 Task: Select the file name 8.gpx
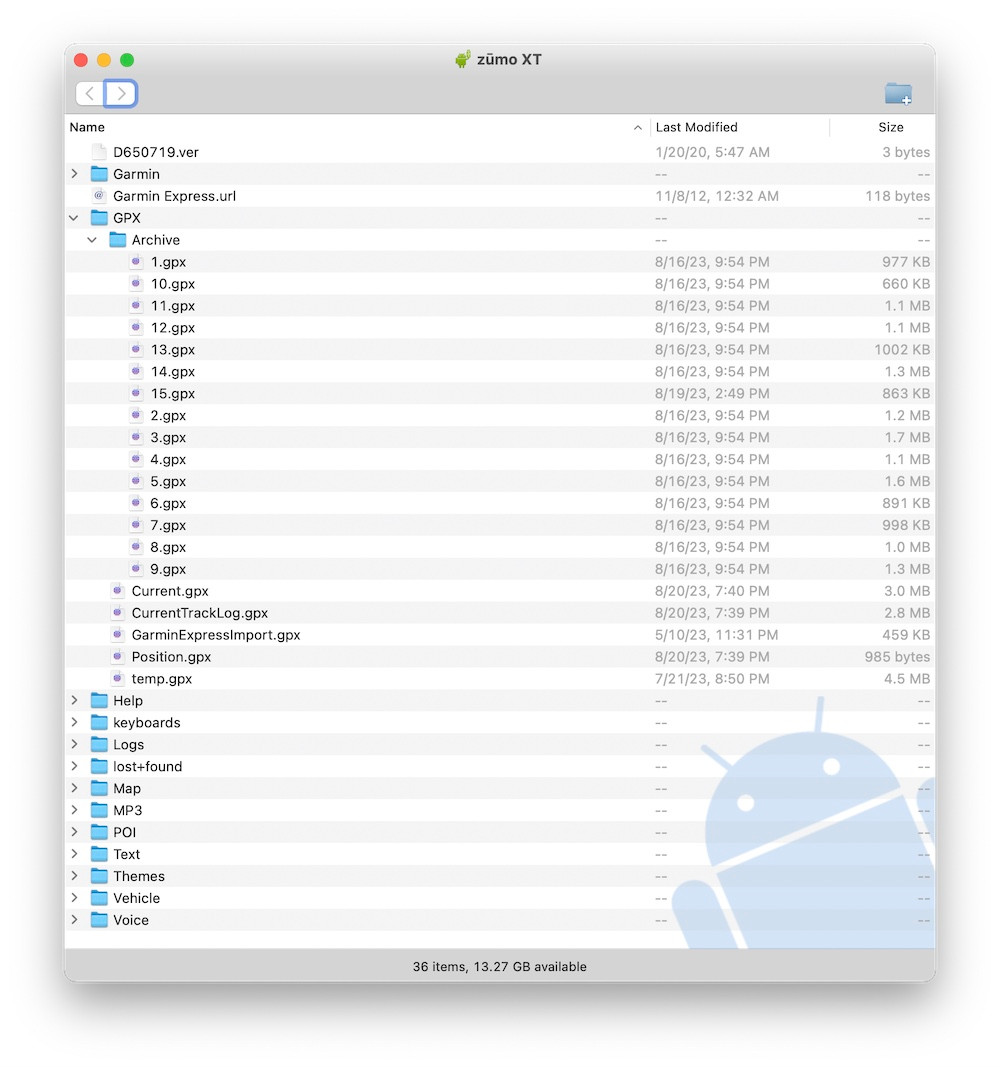[x=168, y=547]
